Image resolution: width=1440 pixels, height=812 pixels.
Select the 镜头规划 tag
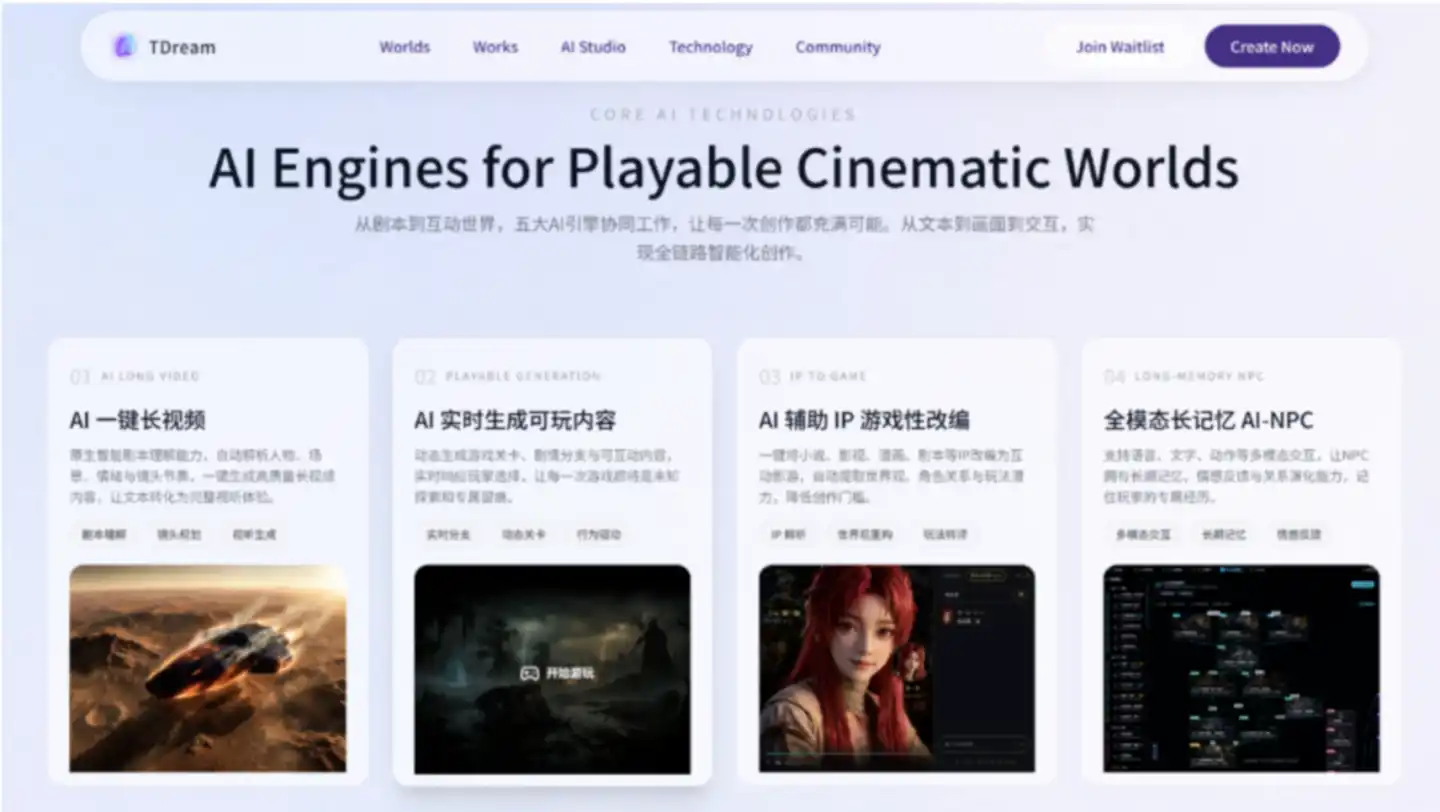tap(179, 534)
